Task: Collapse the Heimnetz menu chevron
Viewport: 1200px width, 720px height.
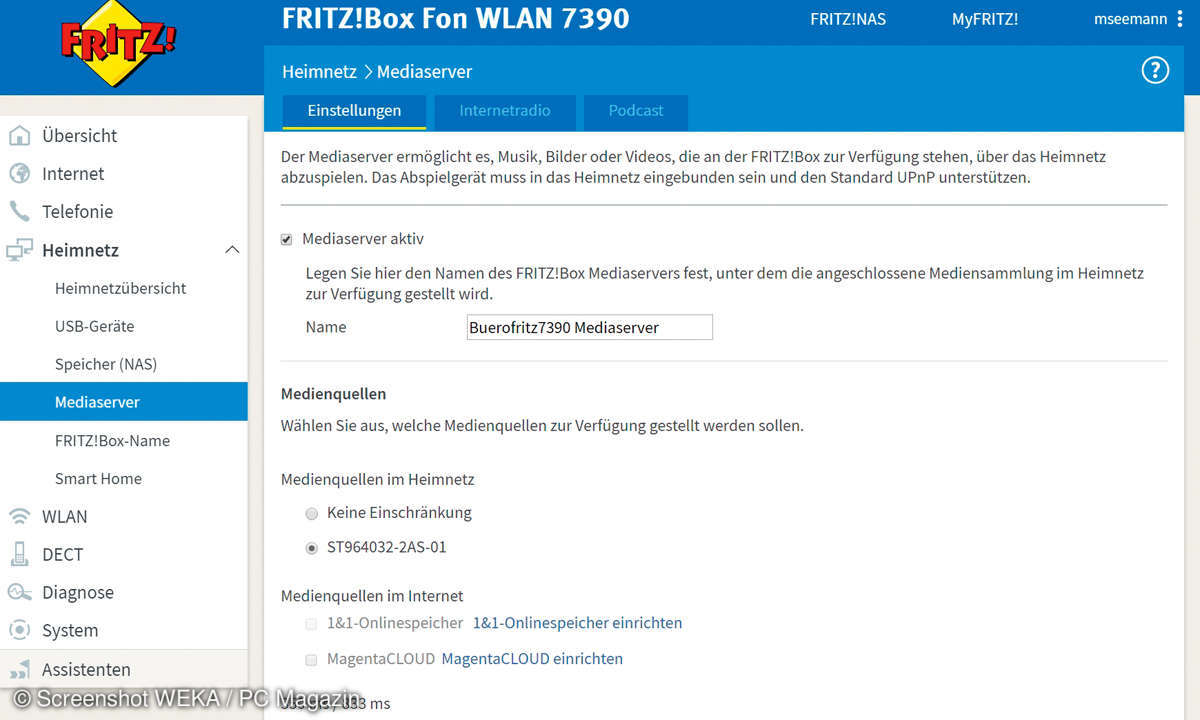Action: [x=232, y=249]
